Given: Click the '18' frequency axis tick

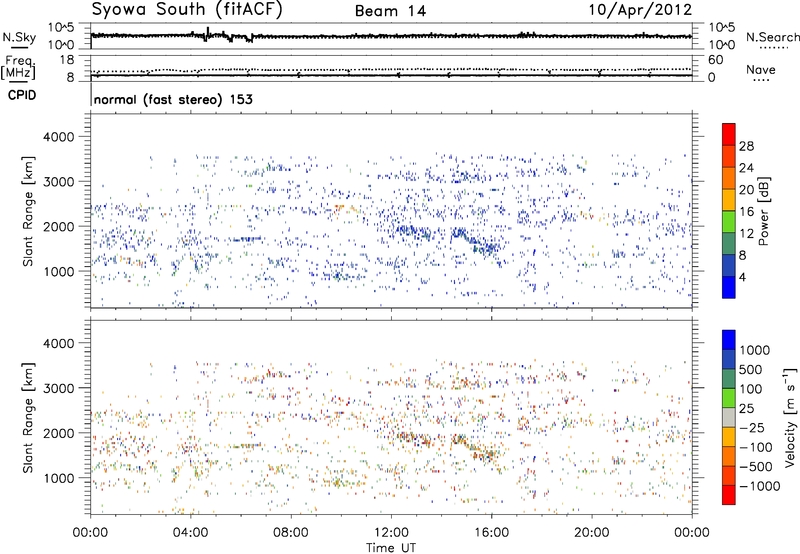Looking at the screenshot, I should tap(67, 60).
